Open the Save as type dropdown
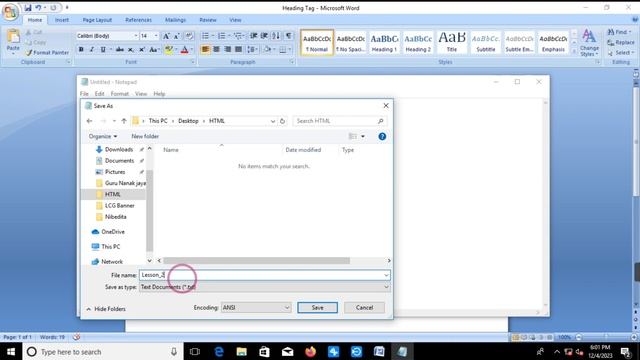This screenshot has width=640, height=360. [x=264, y=287]
